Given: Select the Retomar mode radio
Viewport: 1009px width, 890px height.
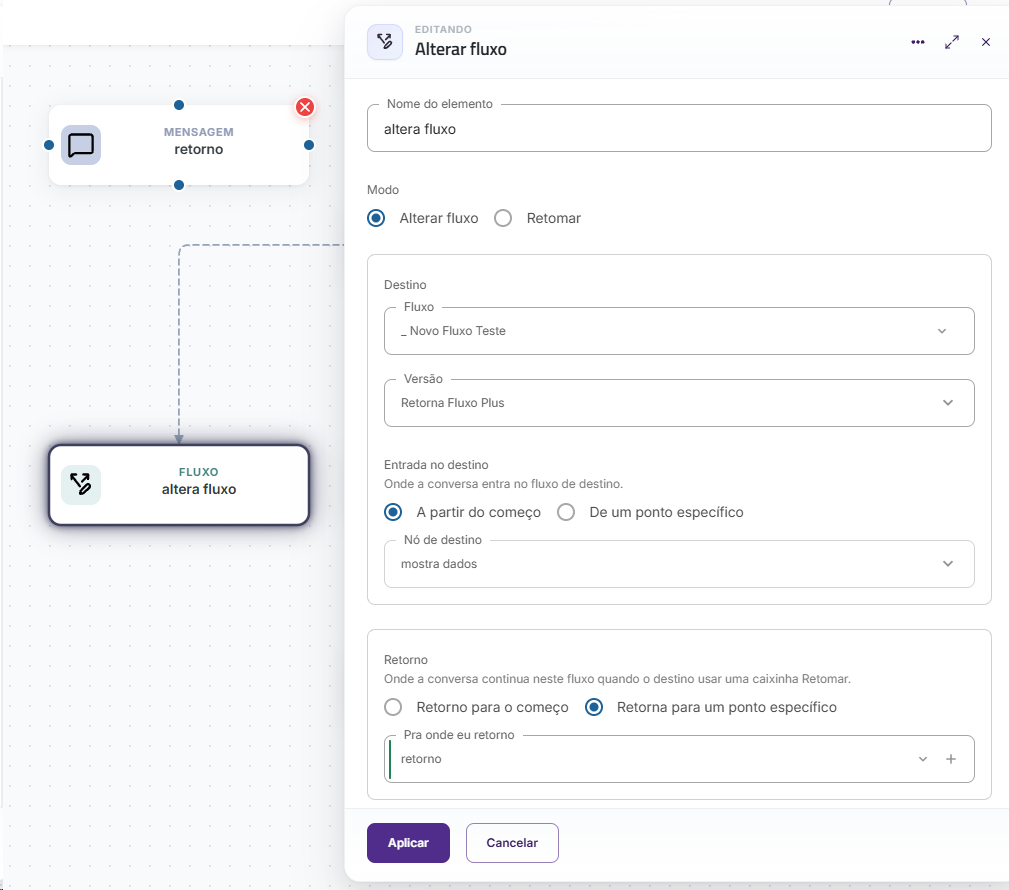Looking at the screenshot, I should [503, 218].
